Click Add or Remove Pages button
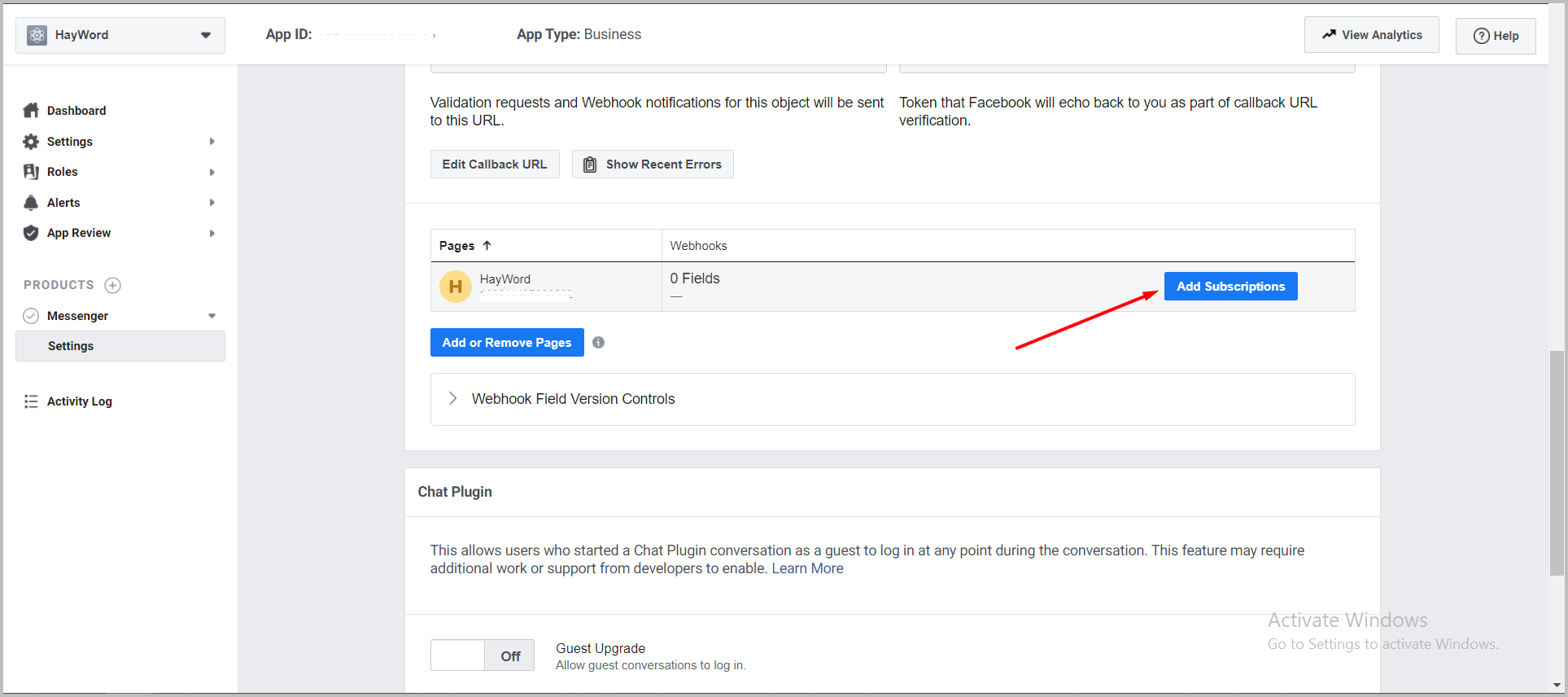The width and height of the screenshot is (1568, 697). 507,343
